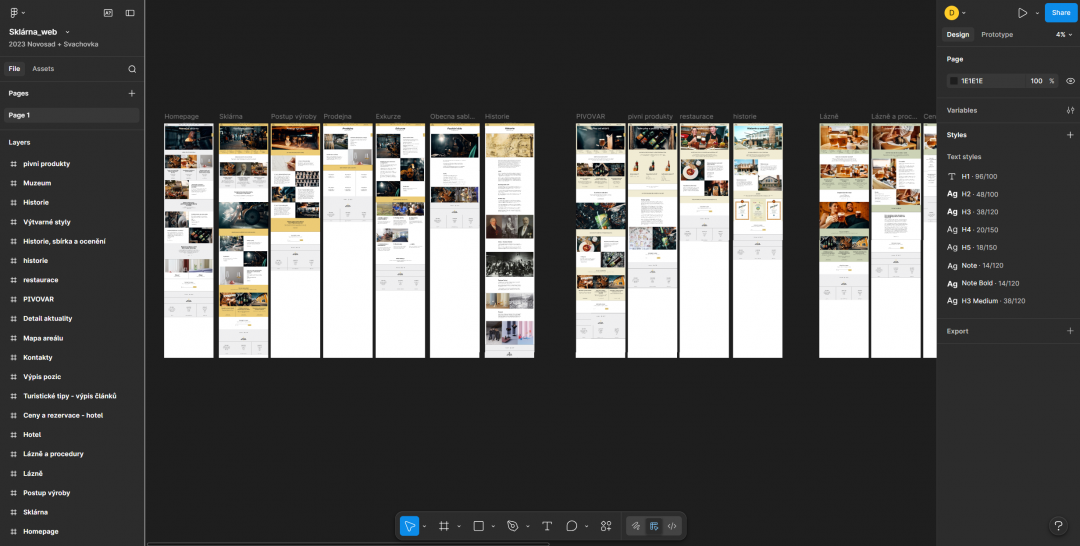
Task: Switch to Dev Mode toggle
Action: 672,526
